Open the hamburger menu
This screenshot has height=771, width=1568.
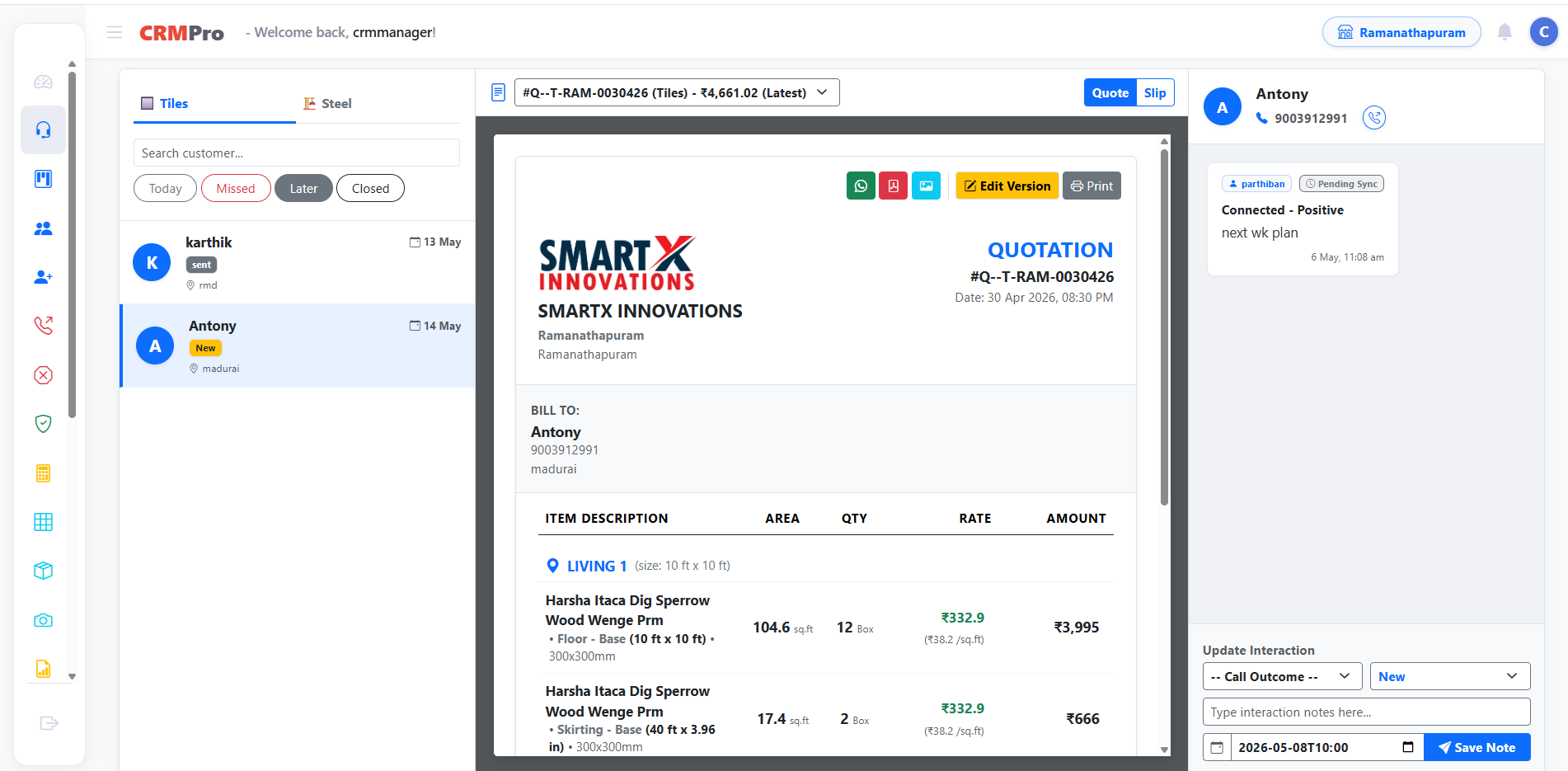coord(115,32)
